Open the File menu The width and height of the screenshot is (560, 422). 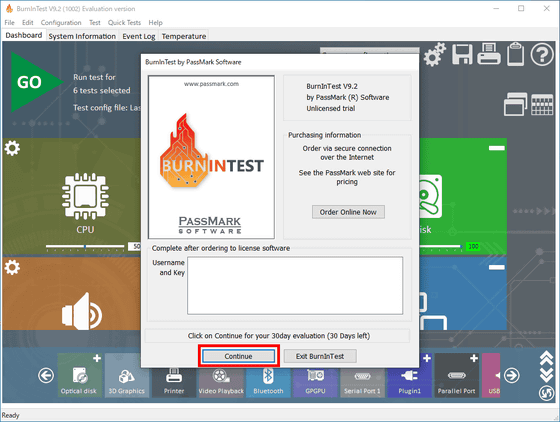(9, 22)
